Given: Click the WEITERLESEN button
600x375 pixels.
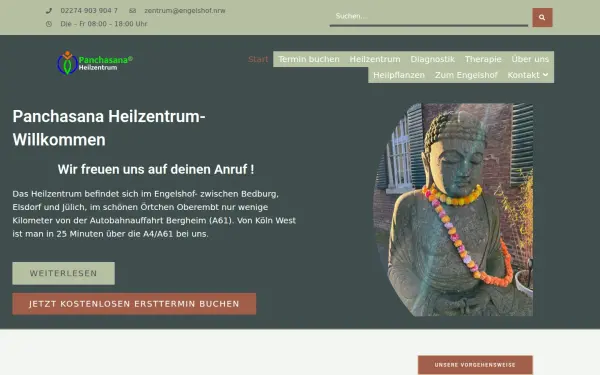Looking at the screenshot, I should (x=64, y=273).
